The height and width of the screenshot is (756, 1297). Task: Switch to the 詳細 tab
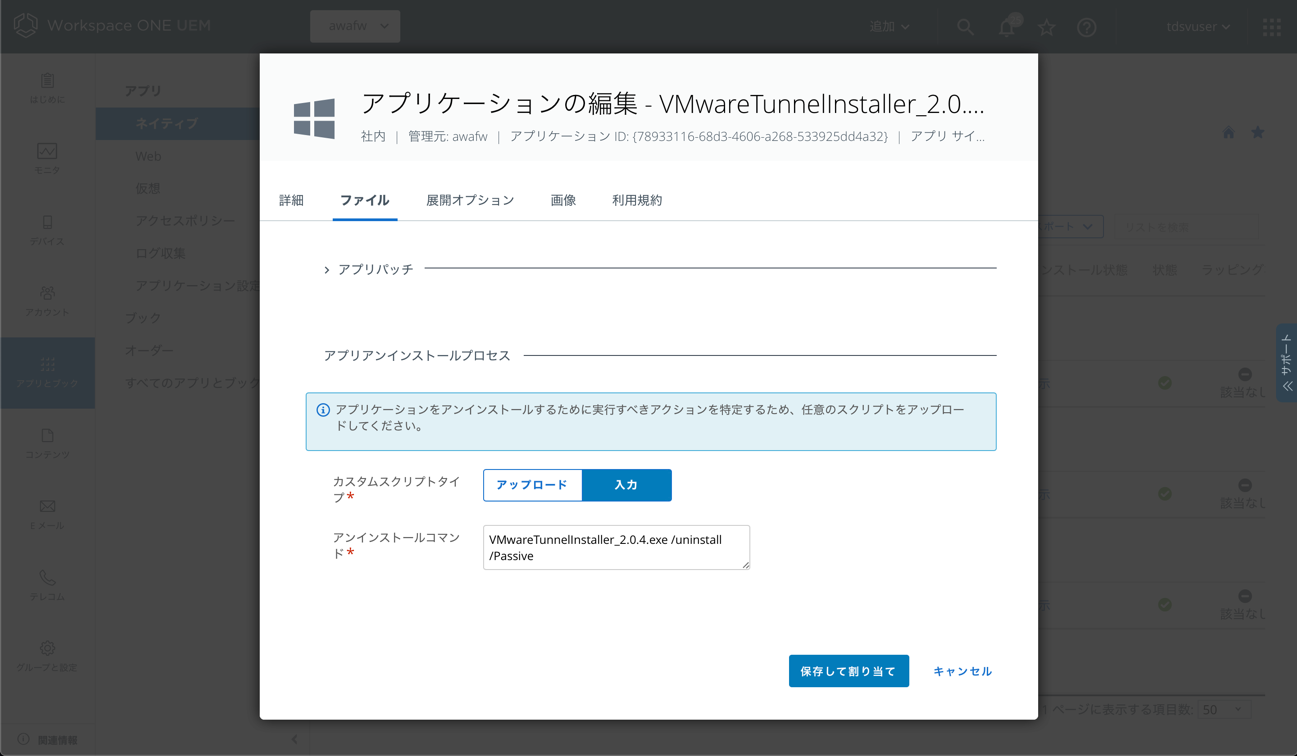[x=291, y=200]
